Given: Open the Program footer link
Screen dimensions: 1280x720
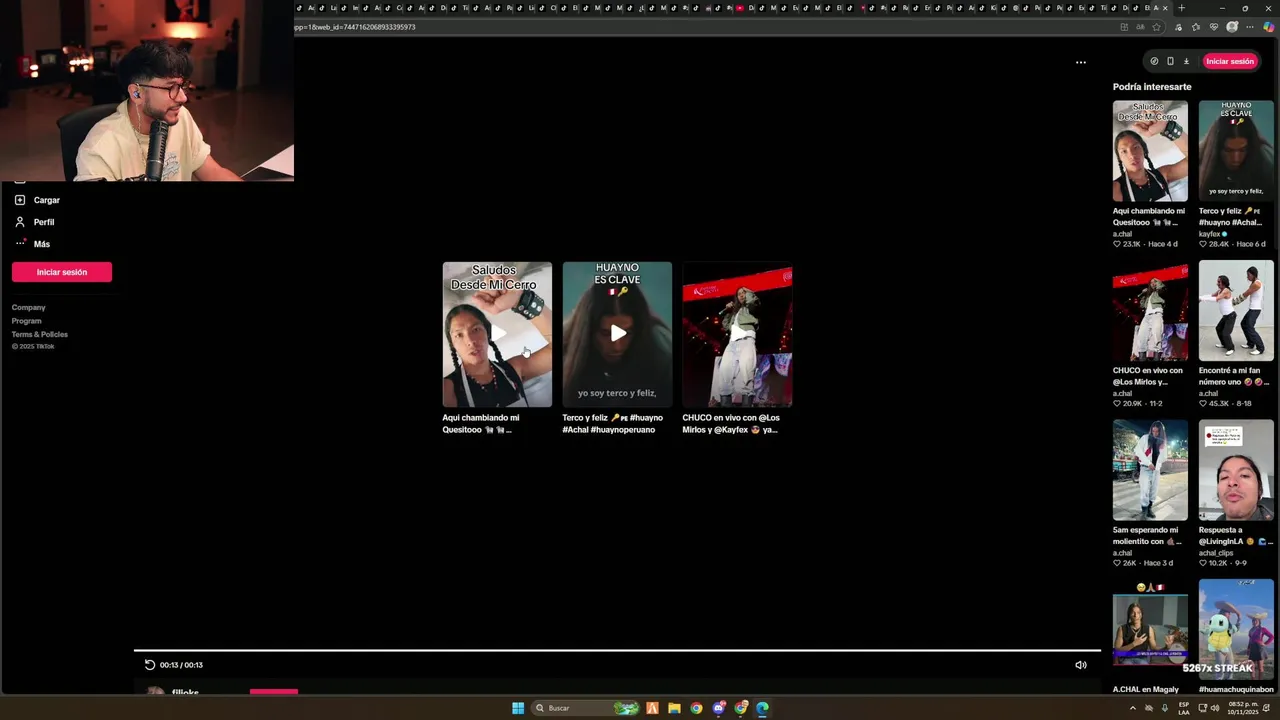Looking at the screenshot, I should tap(26, 321).
